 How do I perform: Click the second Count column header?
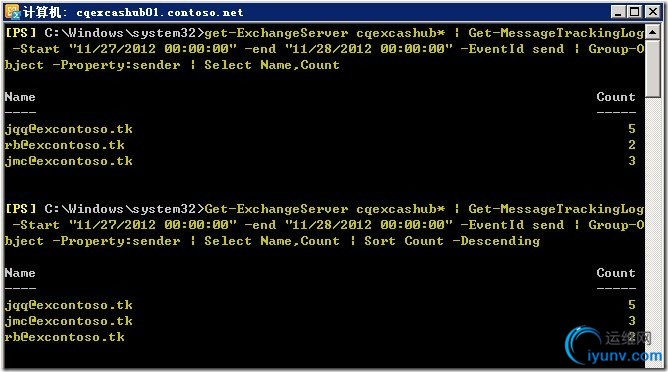(x=616, y=273)
